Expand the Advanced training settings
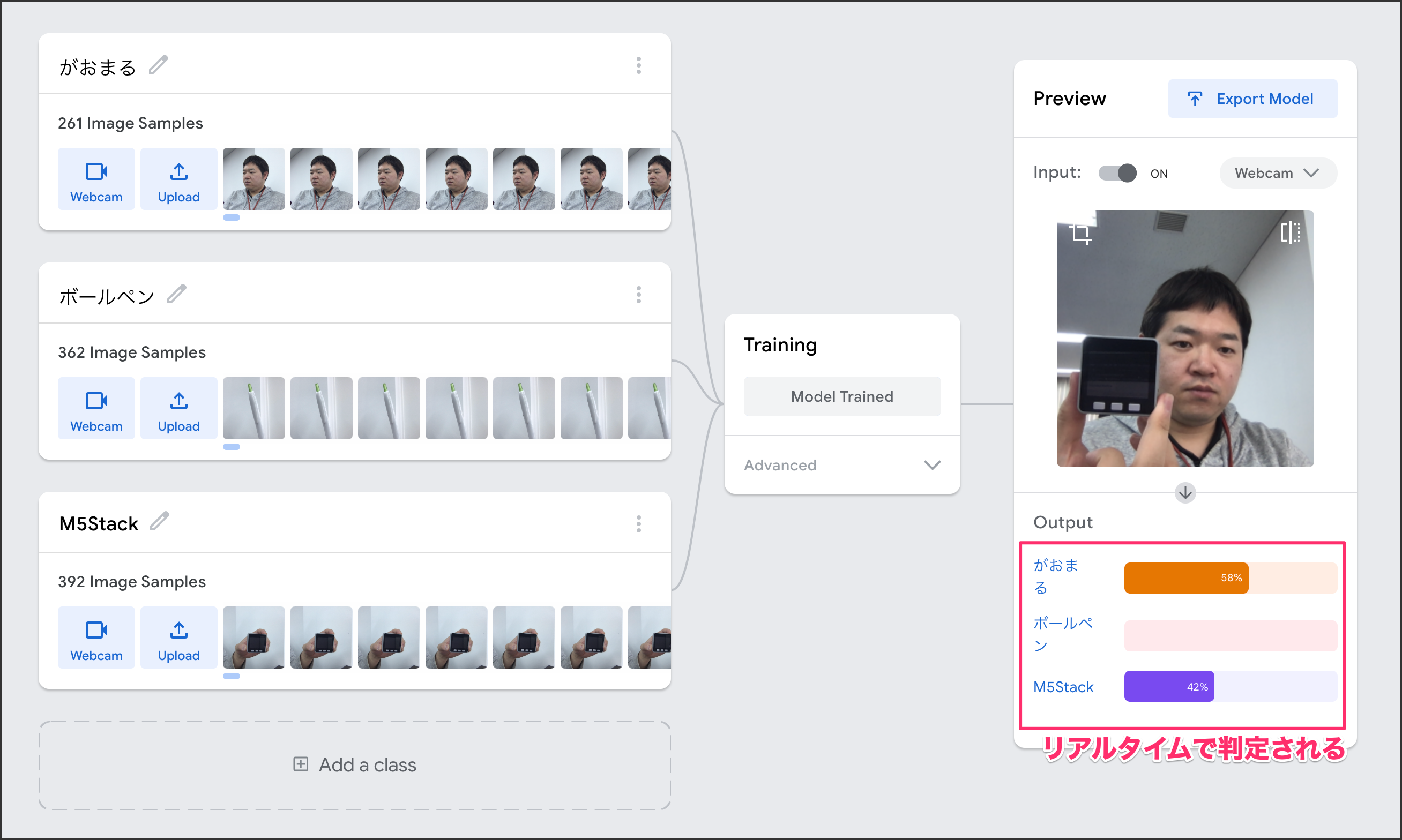Screen dimensions: 1402x840 (x=842, y=466)
